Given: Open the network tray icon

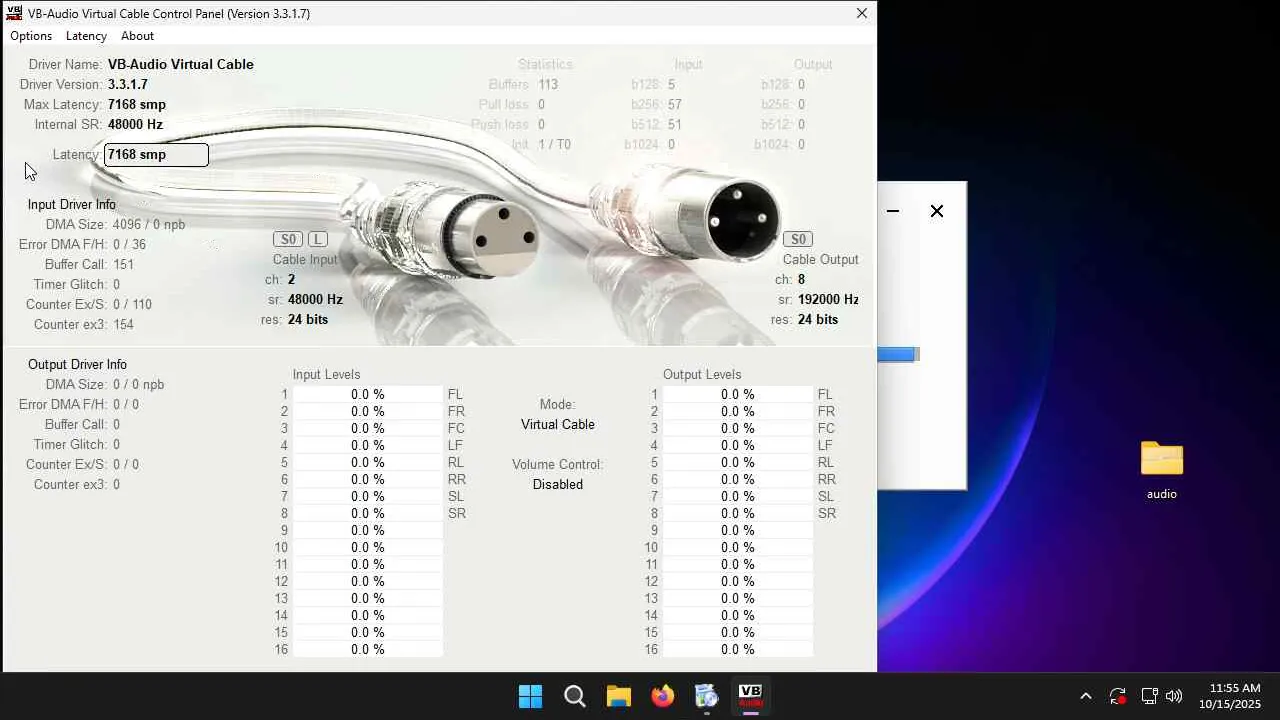Looking at the screenshot, I should pyautogui.click(x=1149, y=696).
